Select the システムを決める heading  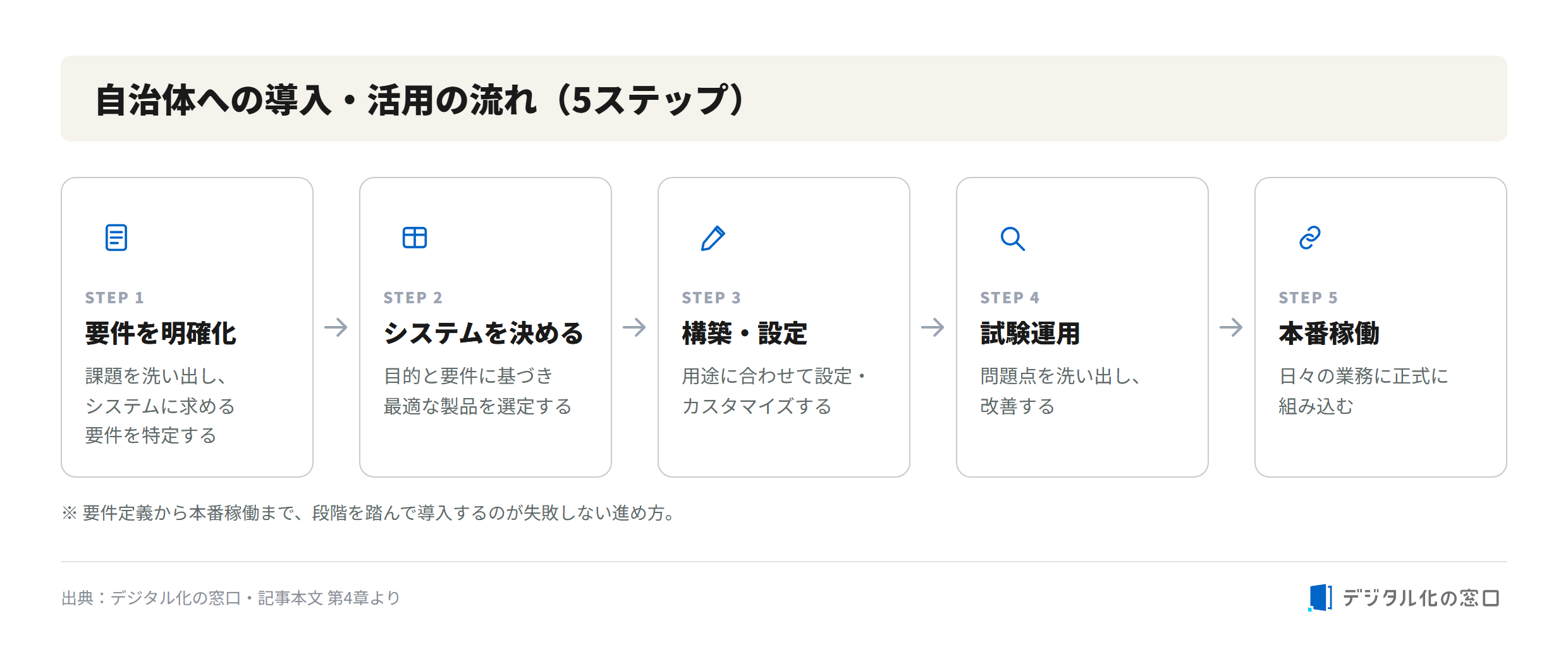pyautogui.click(x=484, y=334)
